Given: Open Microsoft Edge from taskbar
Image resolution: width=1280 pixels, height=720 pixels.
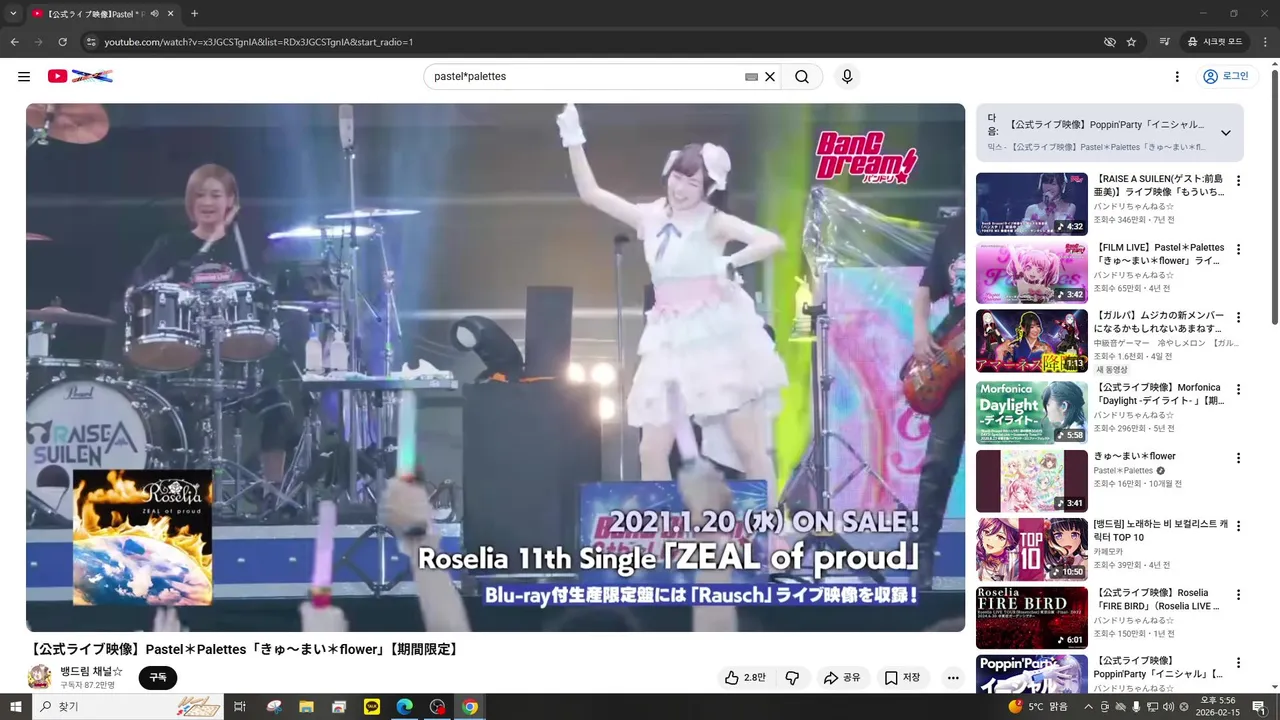Looking at the screenshot, I should click(x=404, y=707).
